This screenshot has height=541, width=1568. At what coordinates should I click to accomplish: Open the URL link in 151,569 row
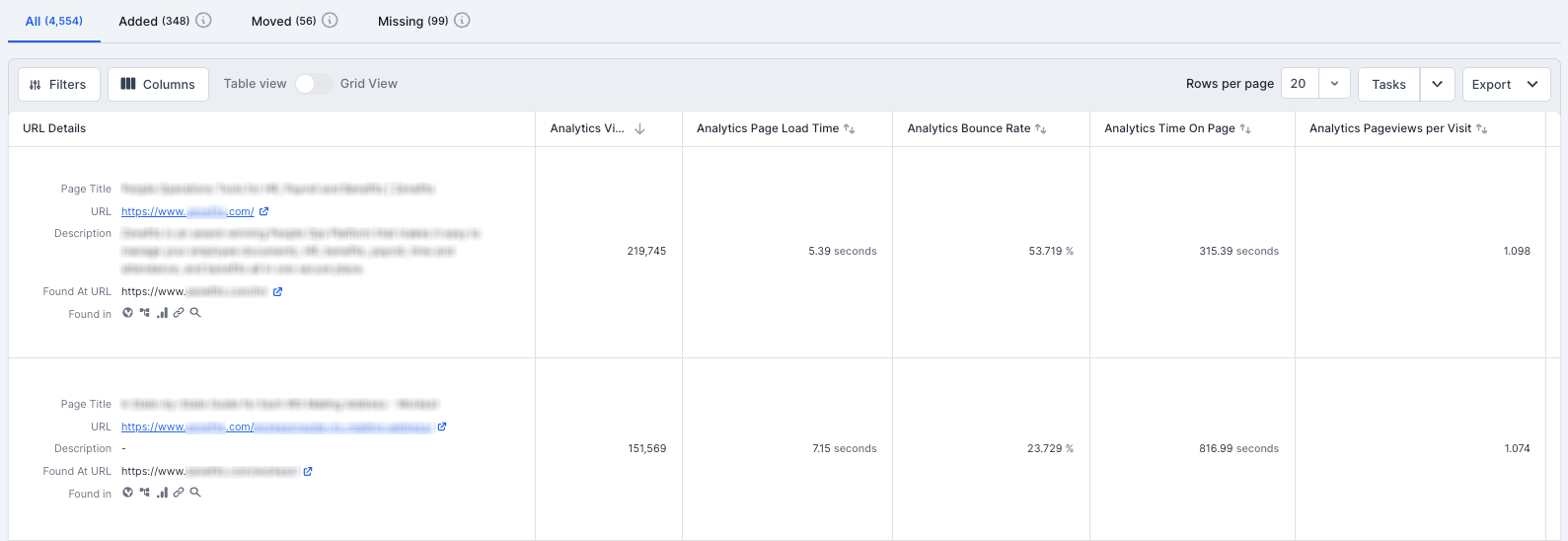pos(276,426)
